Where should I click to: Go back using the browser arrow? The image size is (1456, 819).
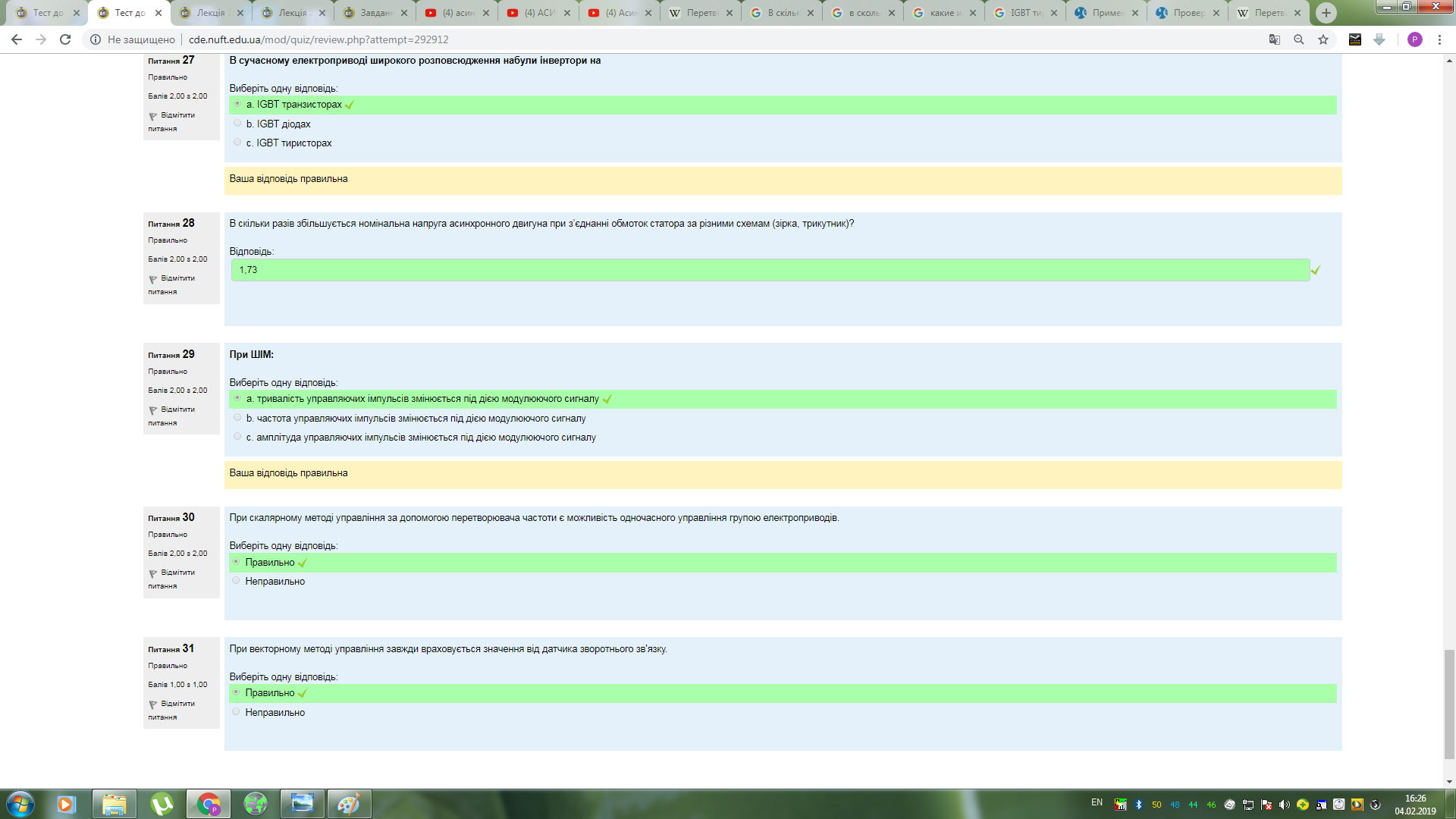click(17, 39)
